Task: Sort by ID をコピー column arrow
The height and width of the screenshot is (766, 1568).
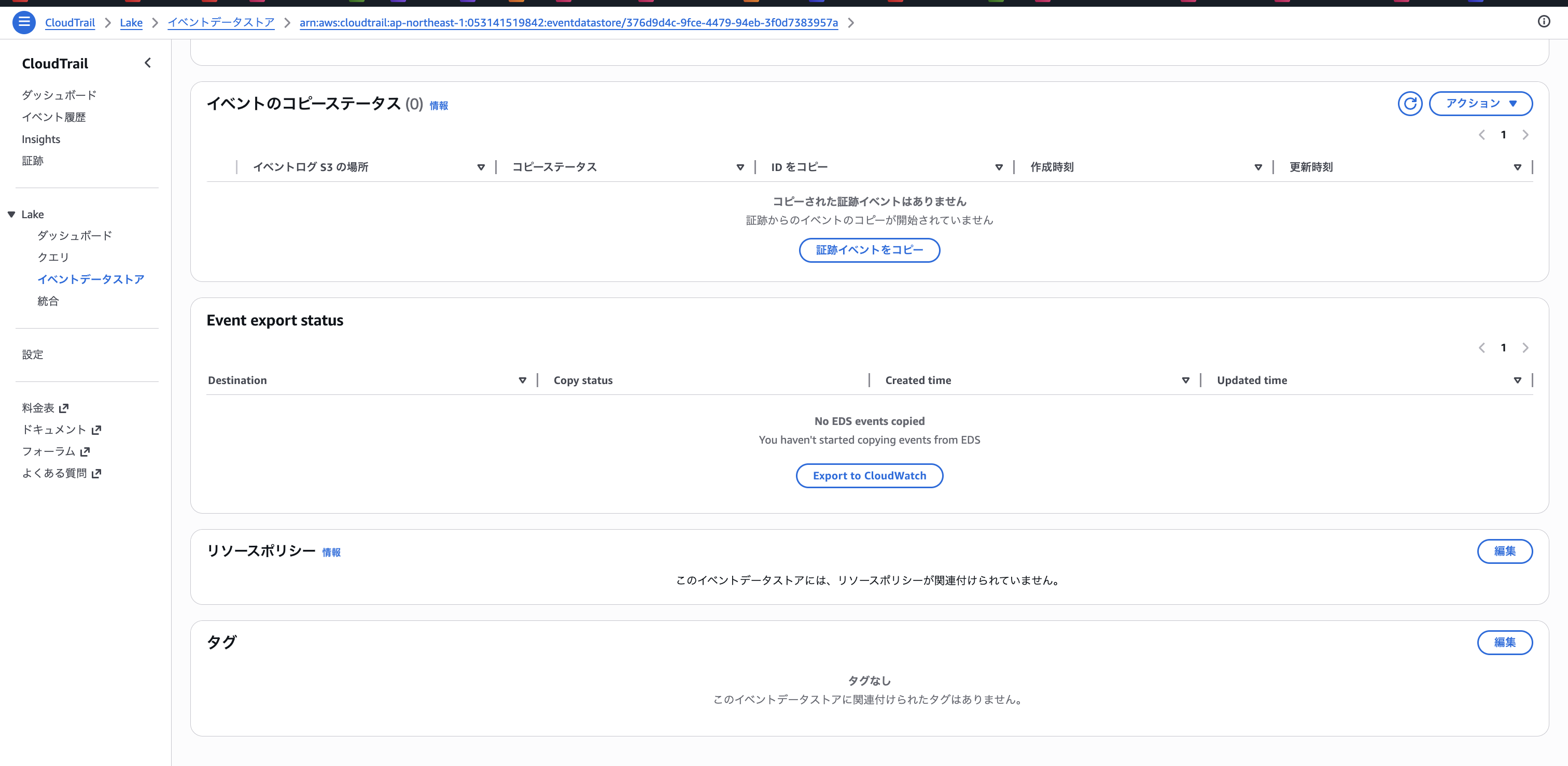Action: [x=999, y=167]
